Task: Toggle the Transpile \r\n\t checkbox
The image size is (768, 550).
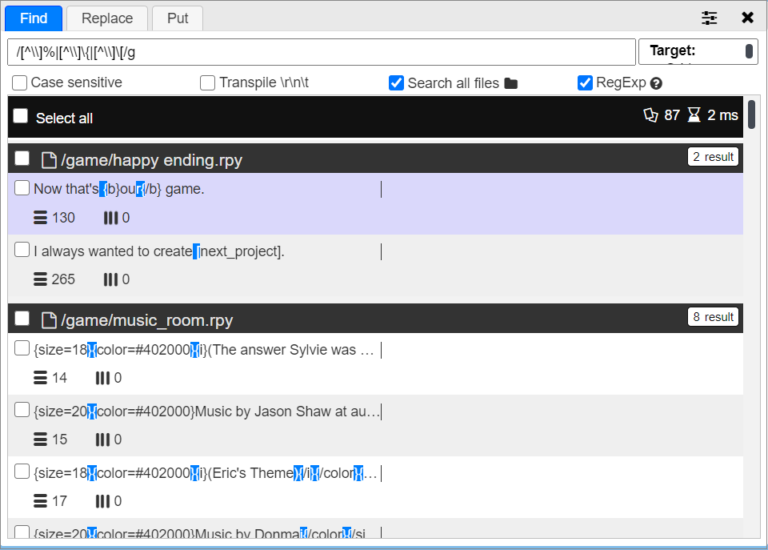Action: click(x=208, y=83)
